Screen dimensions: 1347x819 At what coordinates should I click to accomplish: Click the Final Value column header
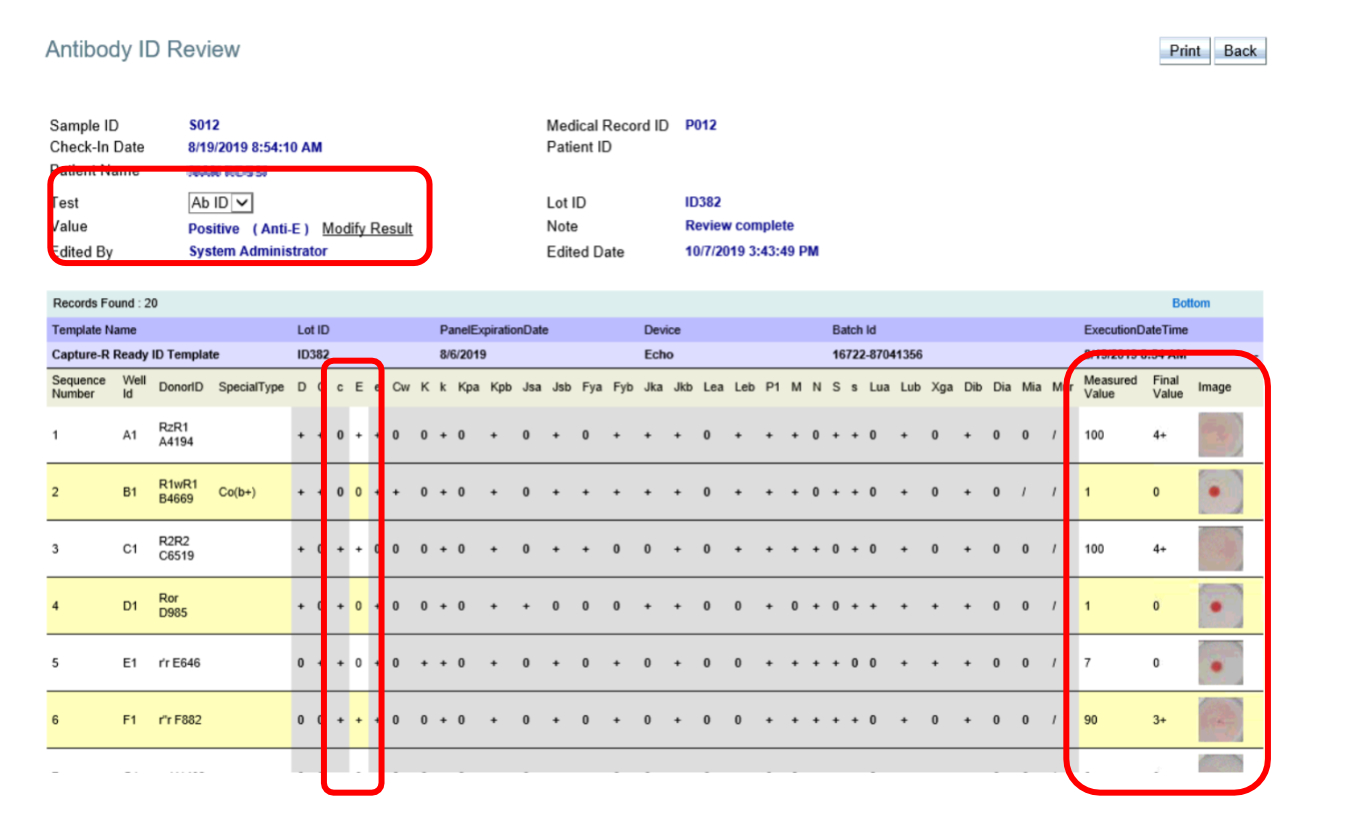1166,387
